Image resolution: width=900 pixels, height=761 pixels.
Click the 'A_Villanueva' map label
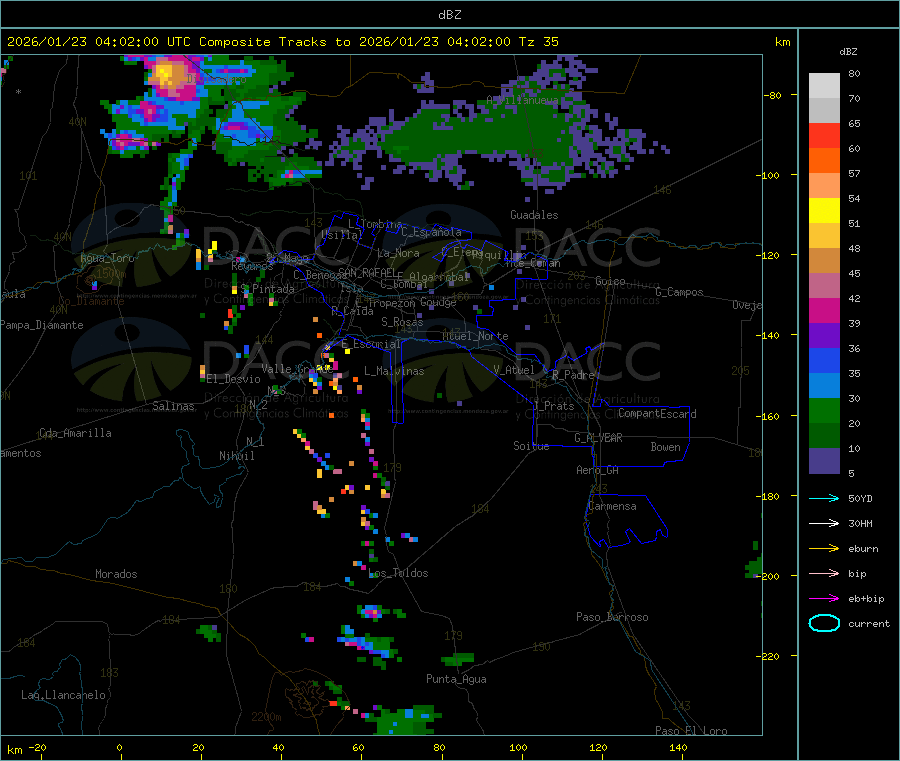click(x=522, y=100)
